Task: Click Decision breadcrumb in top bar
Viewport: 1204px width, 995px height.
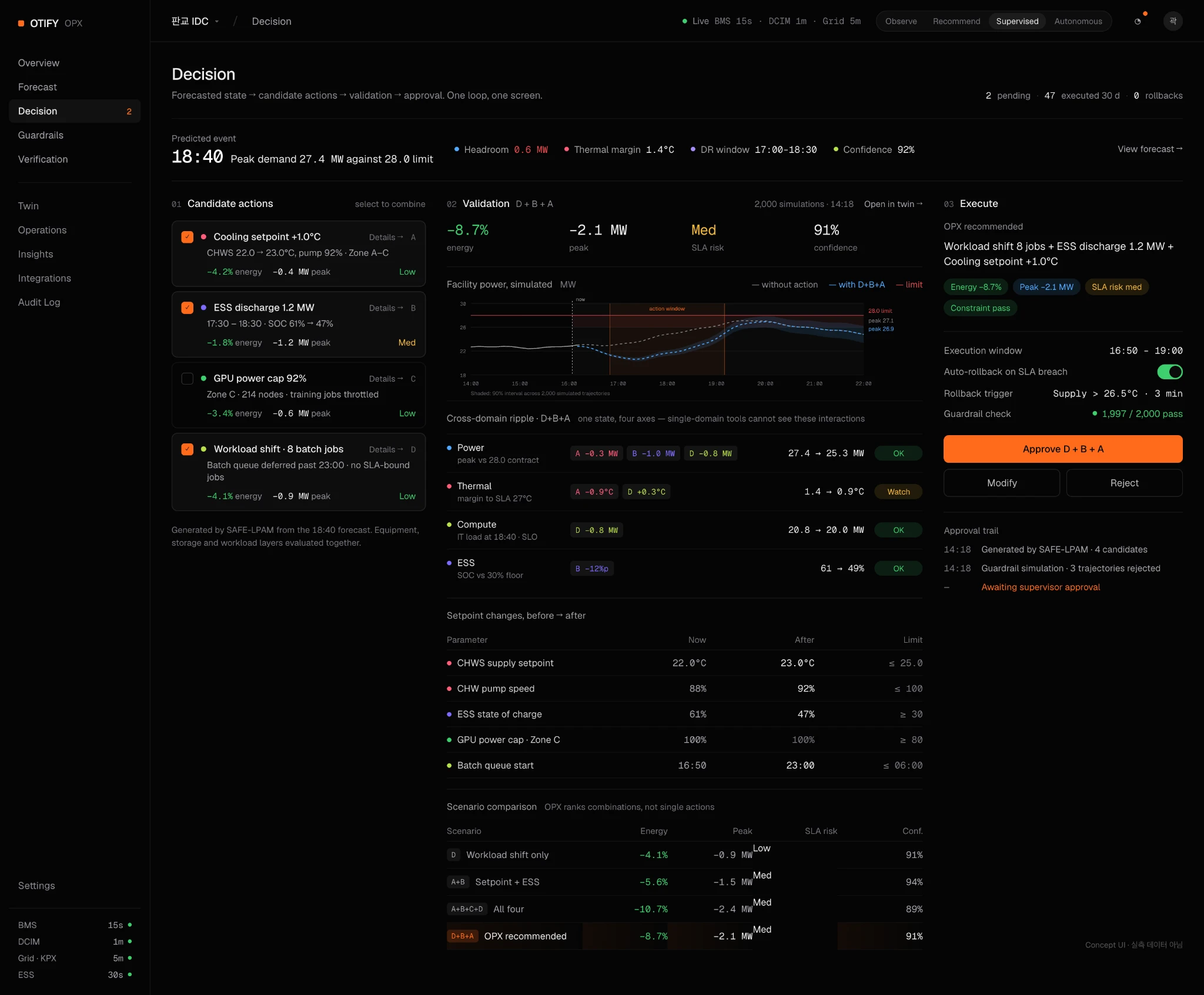Action: pos(272,21)
